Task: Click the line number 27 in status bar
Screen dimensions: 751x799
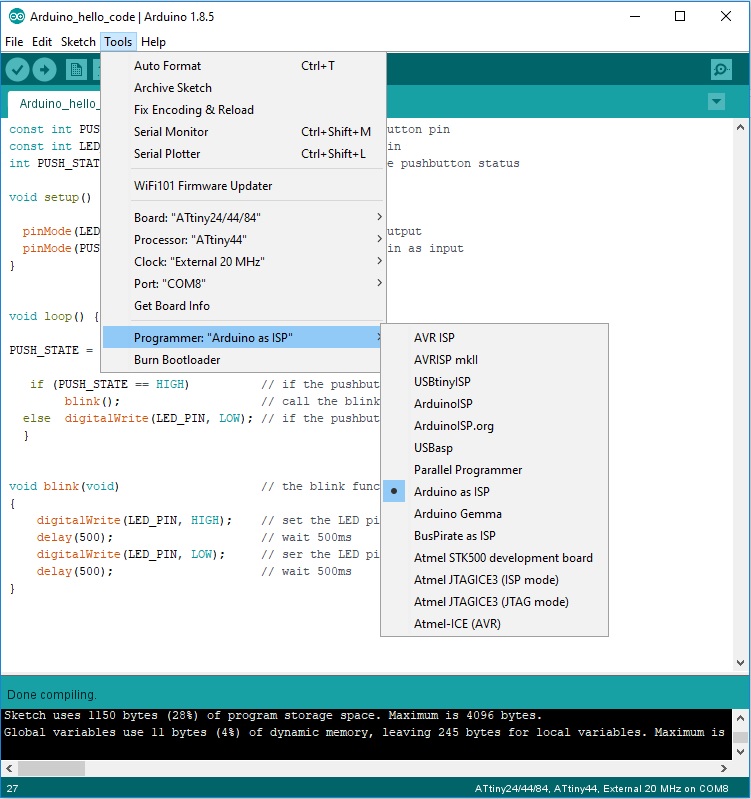Action: (x=12, y=788)
